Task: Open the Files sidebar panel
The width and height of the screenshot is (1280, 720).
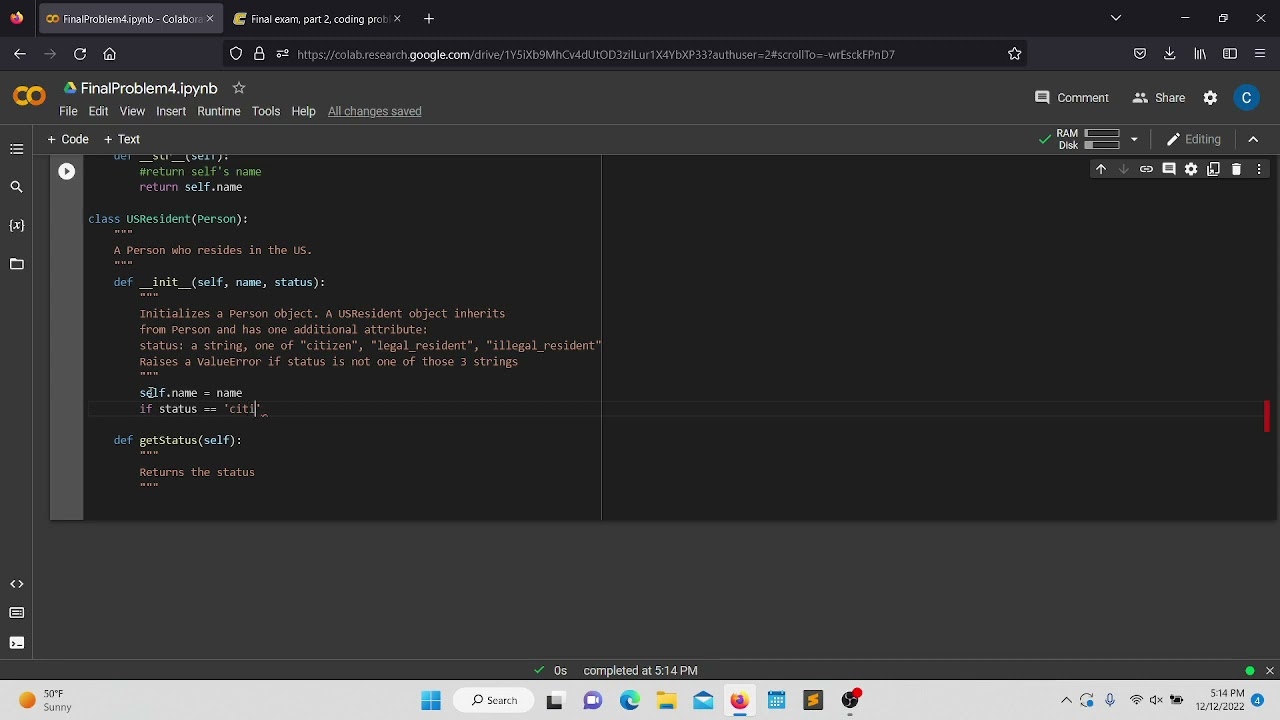Action: pyautogui.click(x=16, y=264)
